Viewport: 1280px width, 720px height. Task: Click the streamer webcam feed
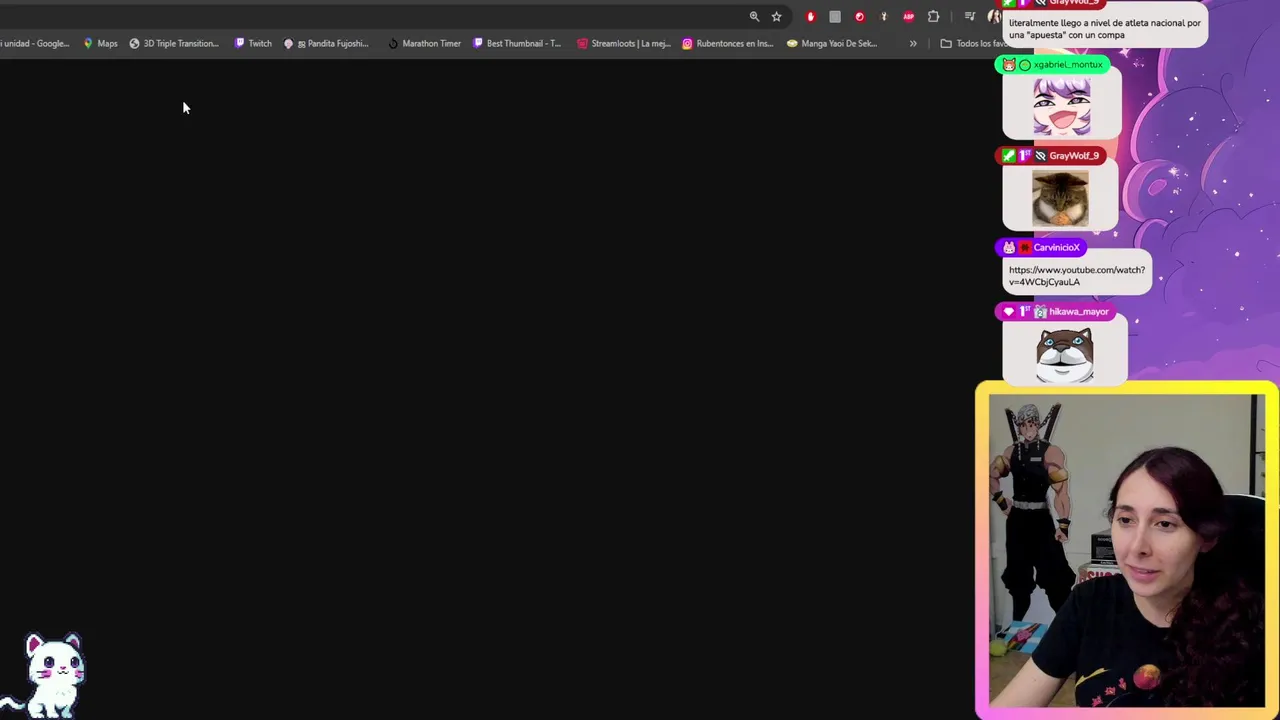click(1126, 550)
